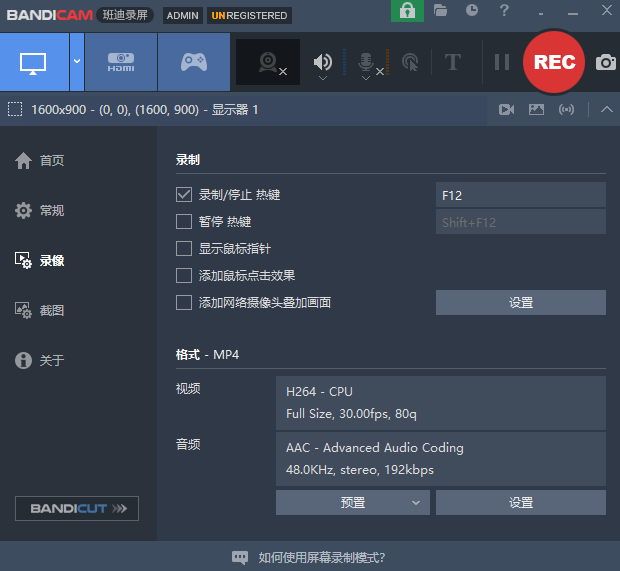Click the speaker volume level meter
Screen dimensions: 620x571
pos(344,62)
